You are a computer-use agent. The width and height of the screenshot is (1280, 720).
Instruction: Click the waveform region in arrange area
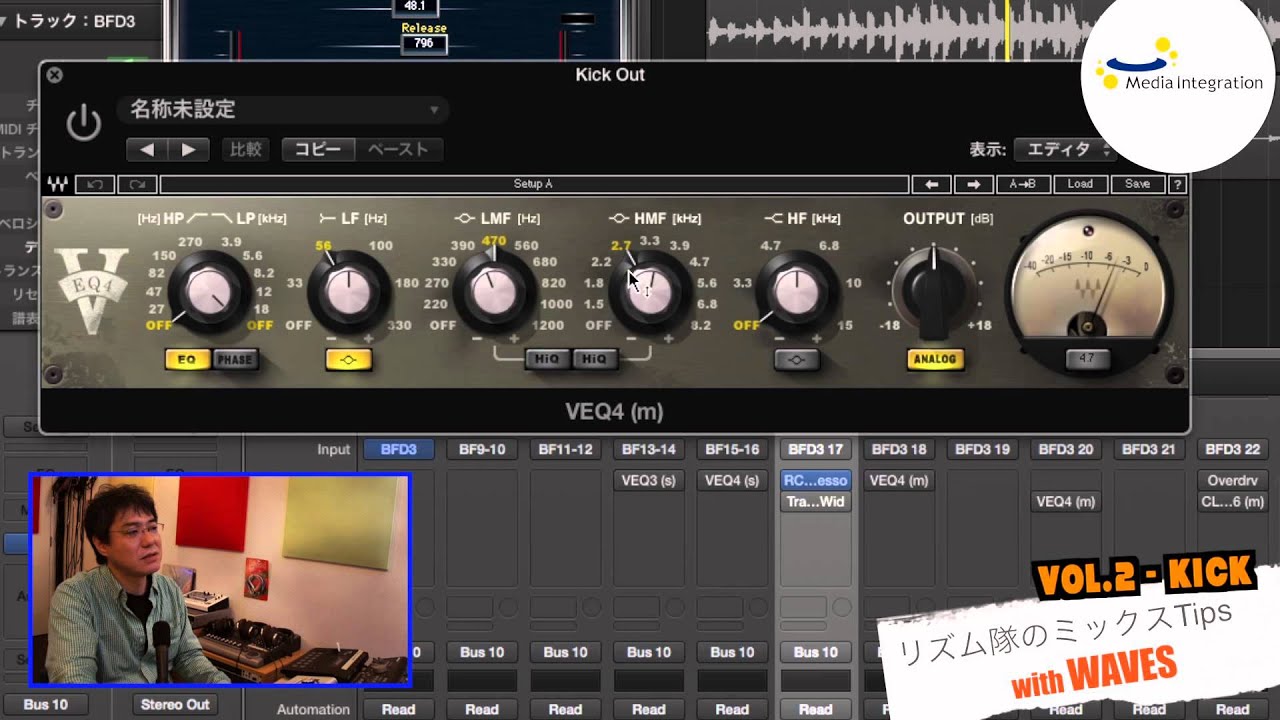coord(895,30)
